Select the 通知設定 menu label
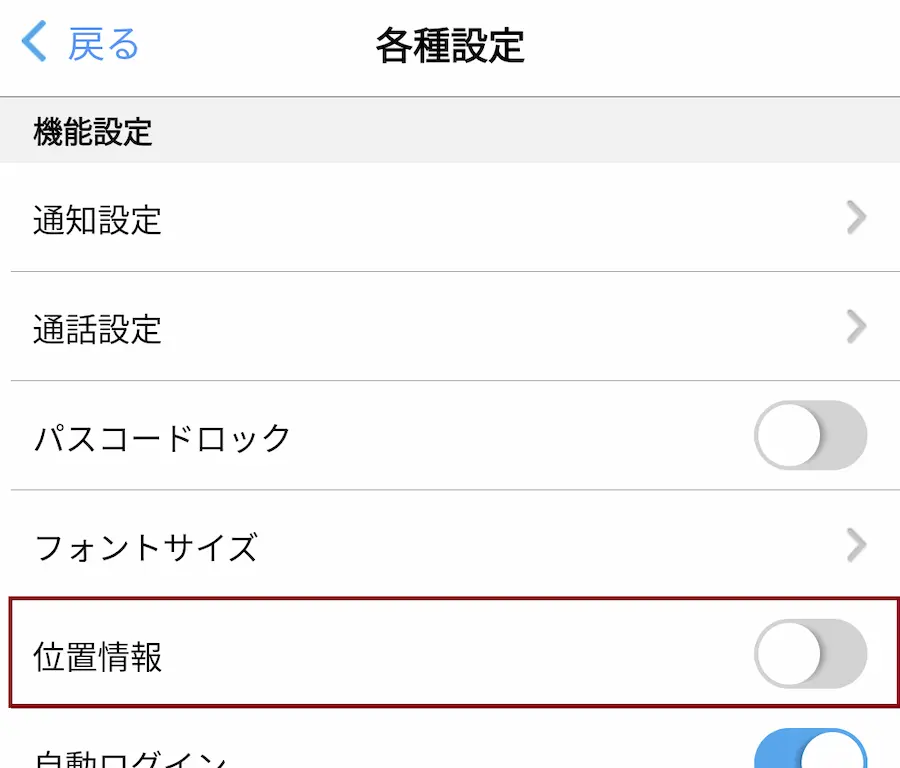Screen dimensions: 900x768 point(97,220)
